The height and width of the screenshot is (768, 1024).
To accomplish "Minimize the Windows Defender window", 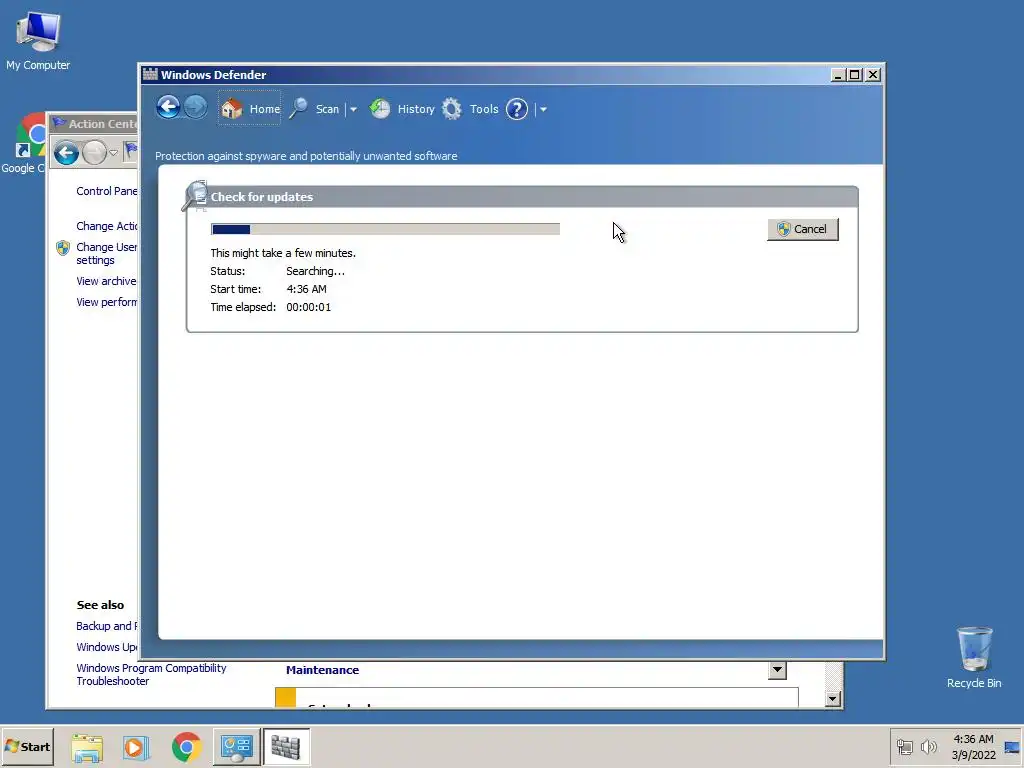I will (839, 75).
